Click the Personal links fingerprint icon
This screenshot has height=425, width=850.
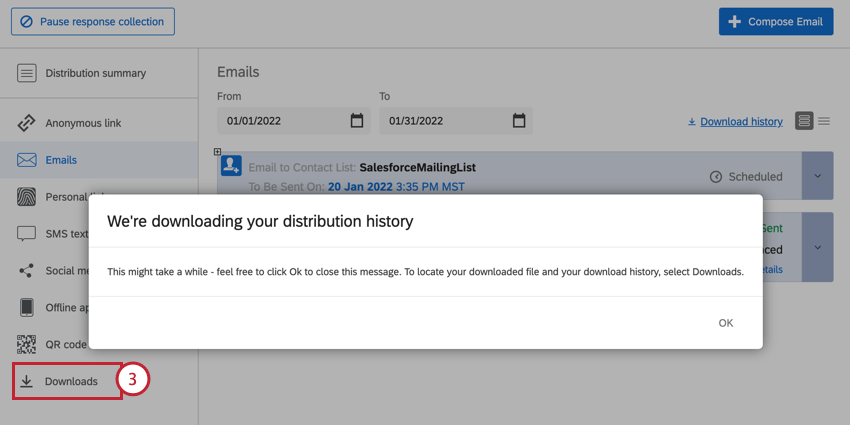(27, 197)
